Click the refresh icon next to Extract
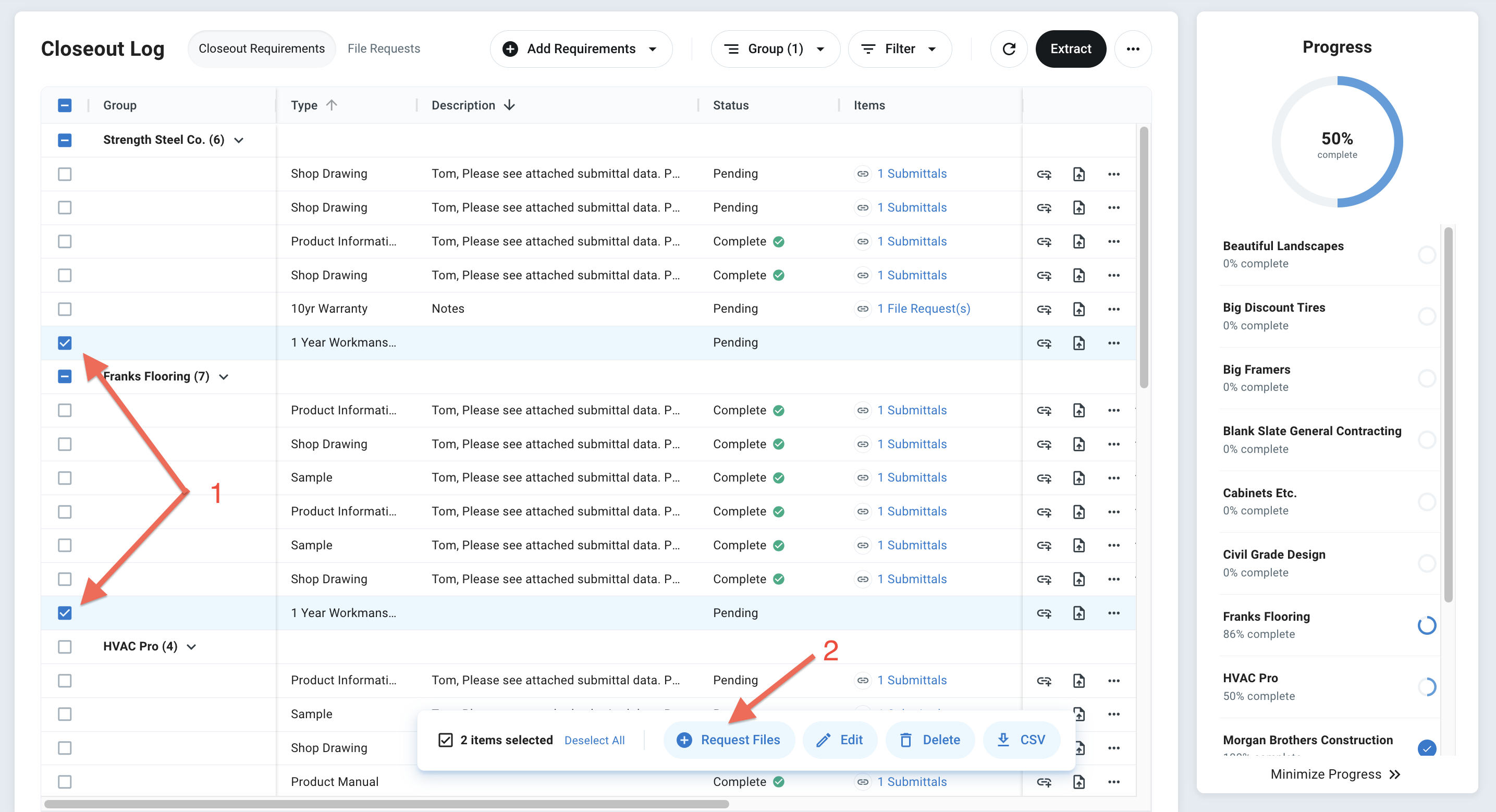Image resolution: width=1496 pixels, height=812 pixels. coord(1009,49)
